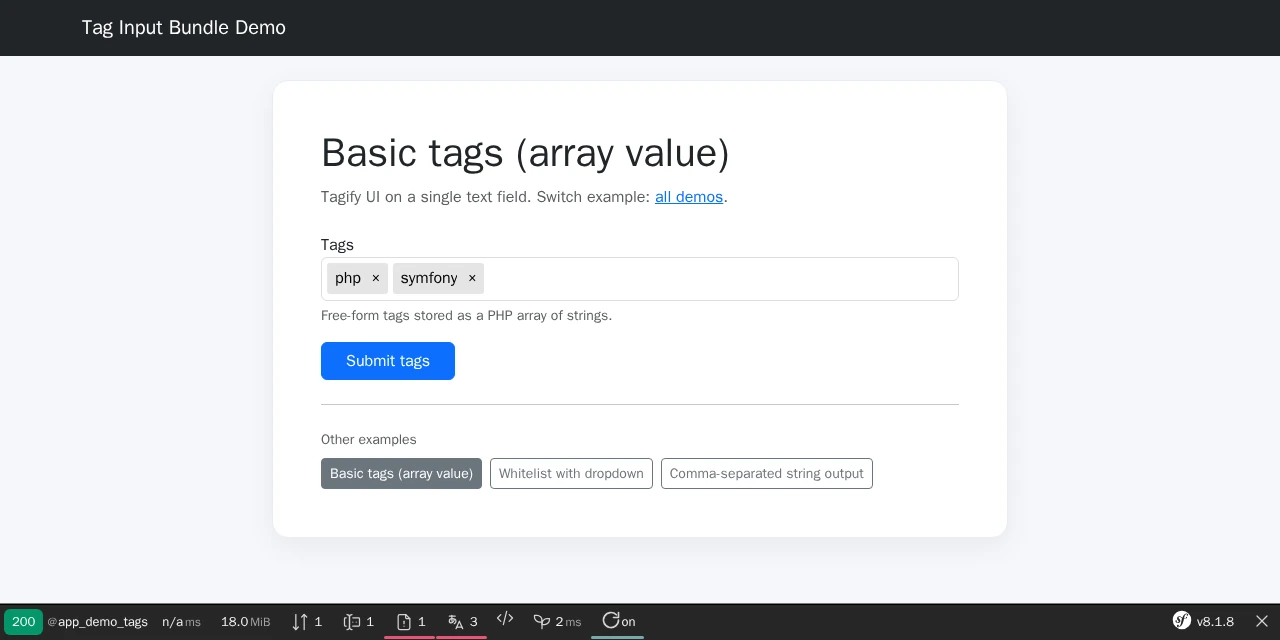Image resolution: width=1280 pixels, height=640 pixels.
Task: Open the Twig panel showing 2 ms
Action: 557,622
